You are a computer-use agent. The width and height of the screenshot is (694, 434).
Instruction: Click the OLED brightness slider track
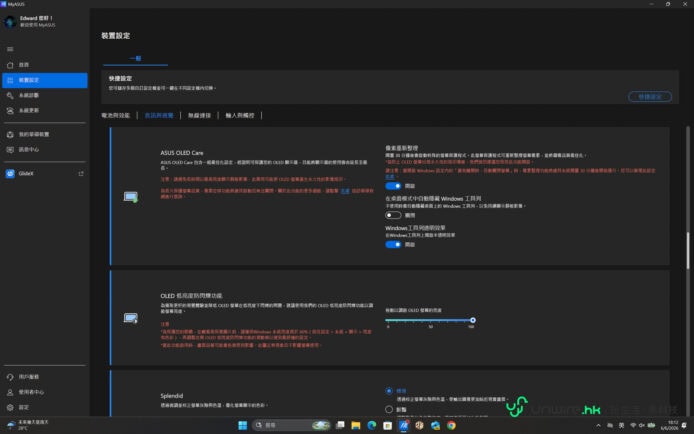pyautogui.click(x=429, y=320)
